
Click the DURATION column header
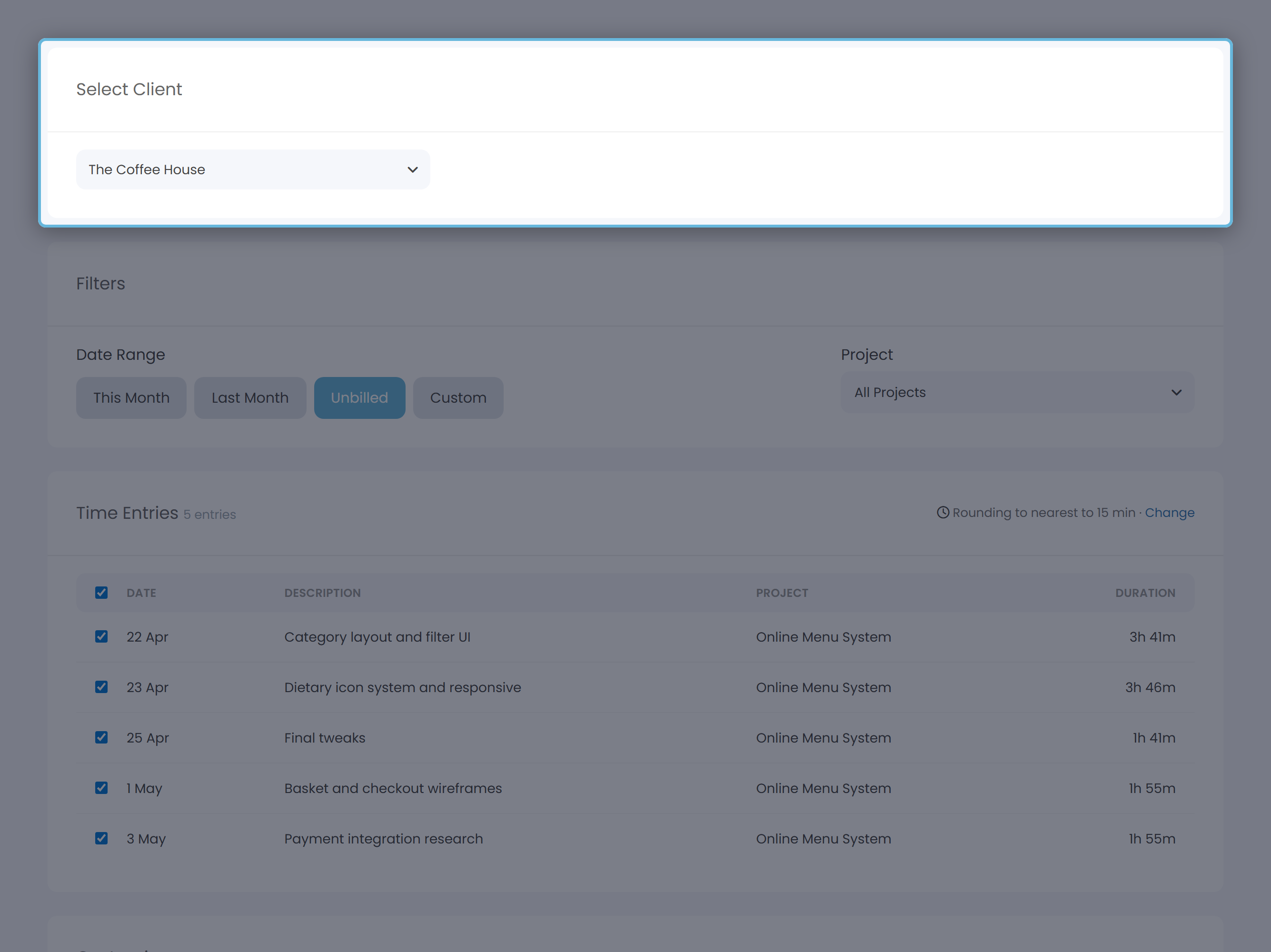coord(1145,593)
